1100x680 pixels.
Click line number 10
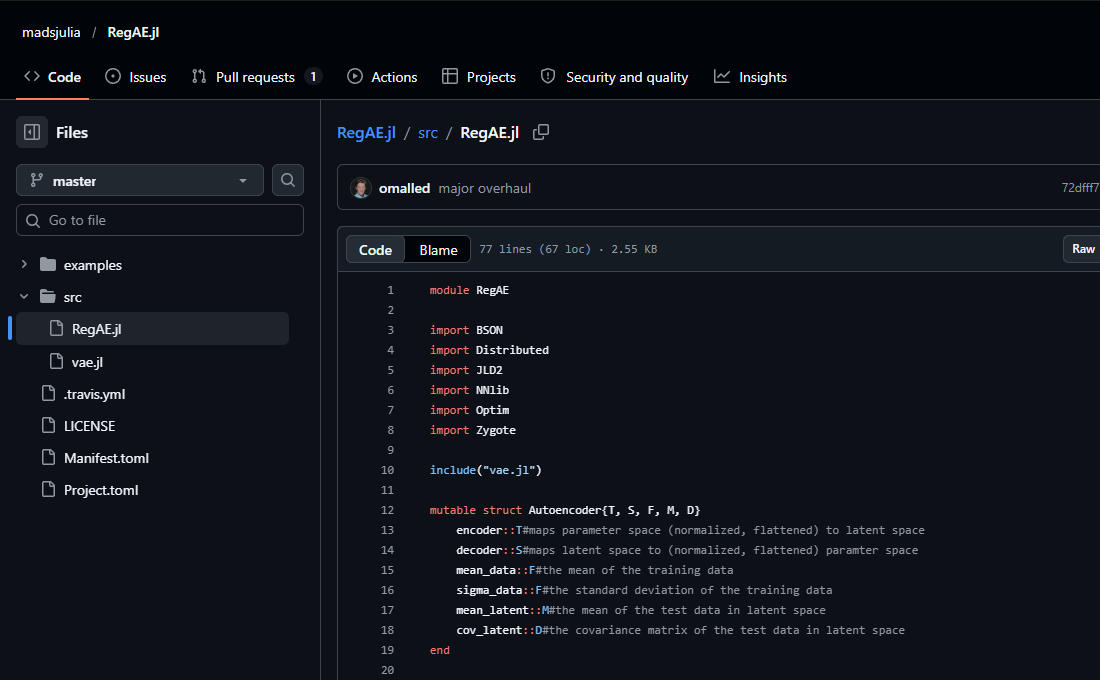click(x=387, y=470)
